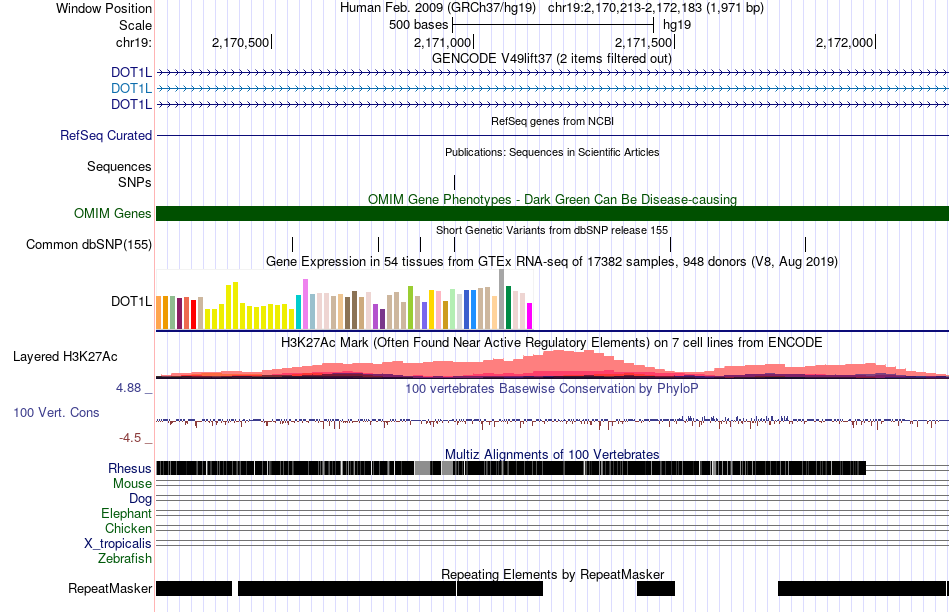Click 'RefSeq genes from NCBI' title
This screenshot has width=950, height=612.
point(552,121)
